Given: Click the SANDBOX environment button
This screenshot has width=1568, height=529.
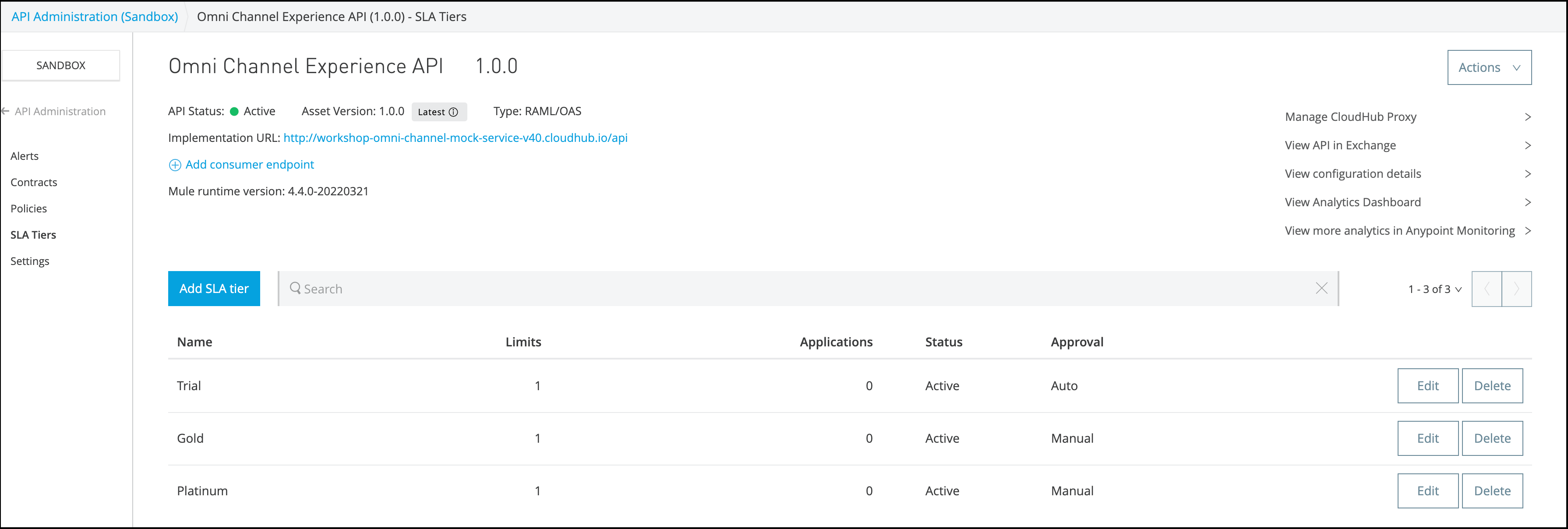Looking at the screenshot, I should (61, 65).
